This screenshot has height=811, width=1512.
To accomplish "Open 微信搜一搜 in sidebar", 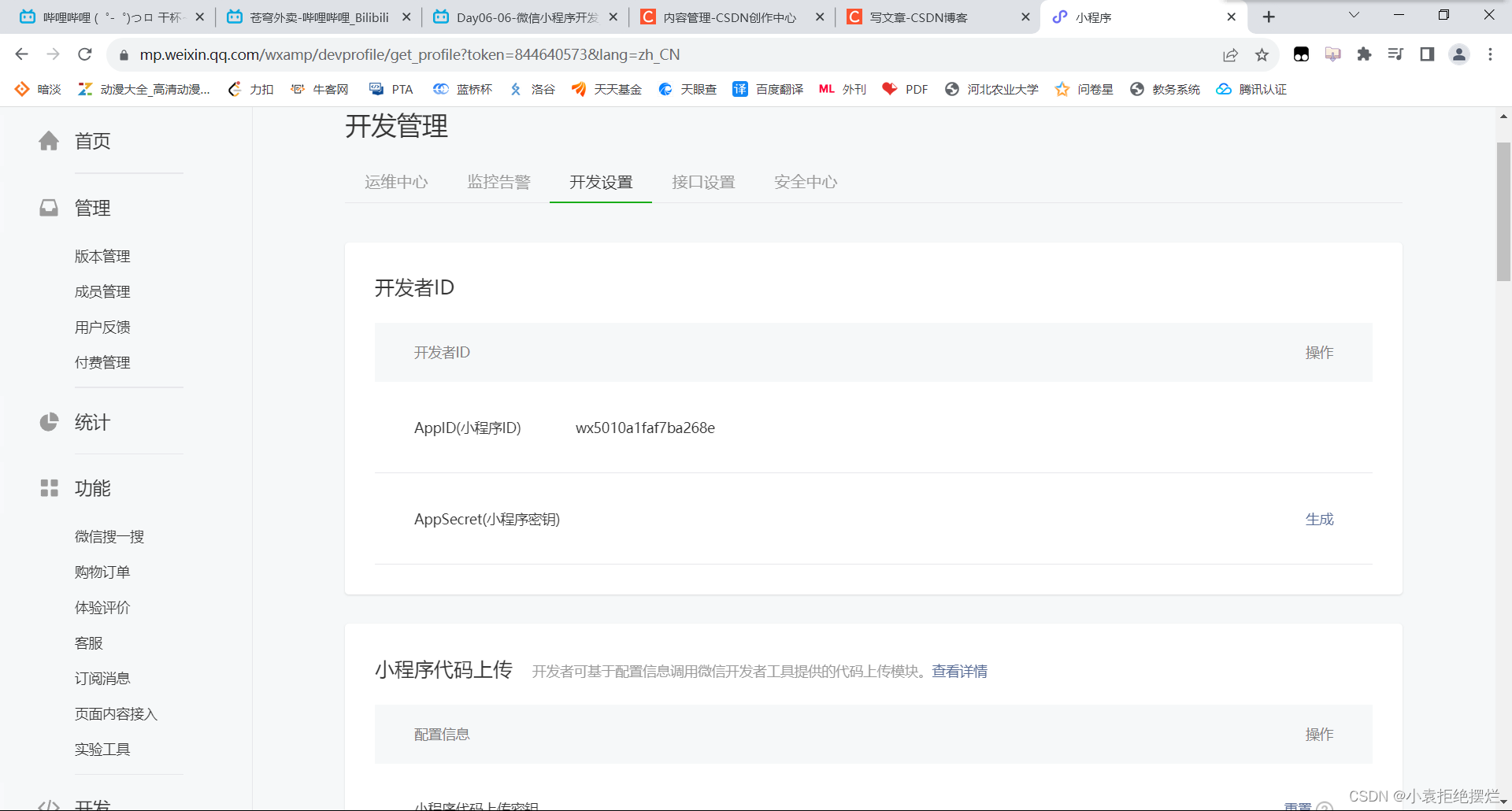I will point(109,537).
